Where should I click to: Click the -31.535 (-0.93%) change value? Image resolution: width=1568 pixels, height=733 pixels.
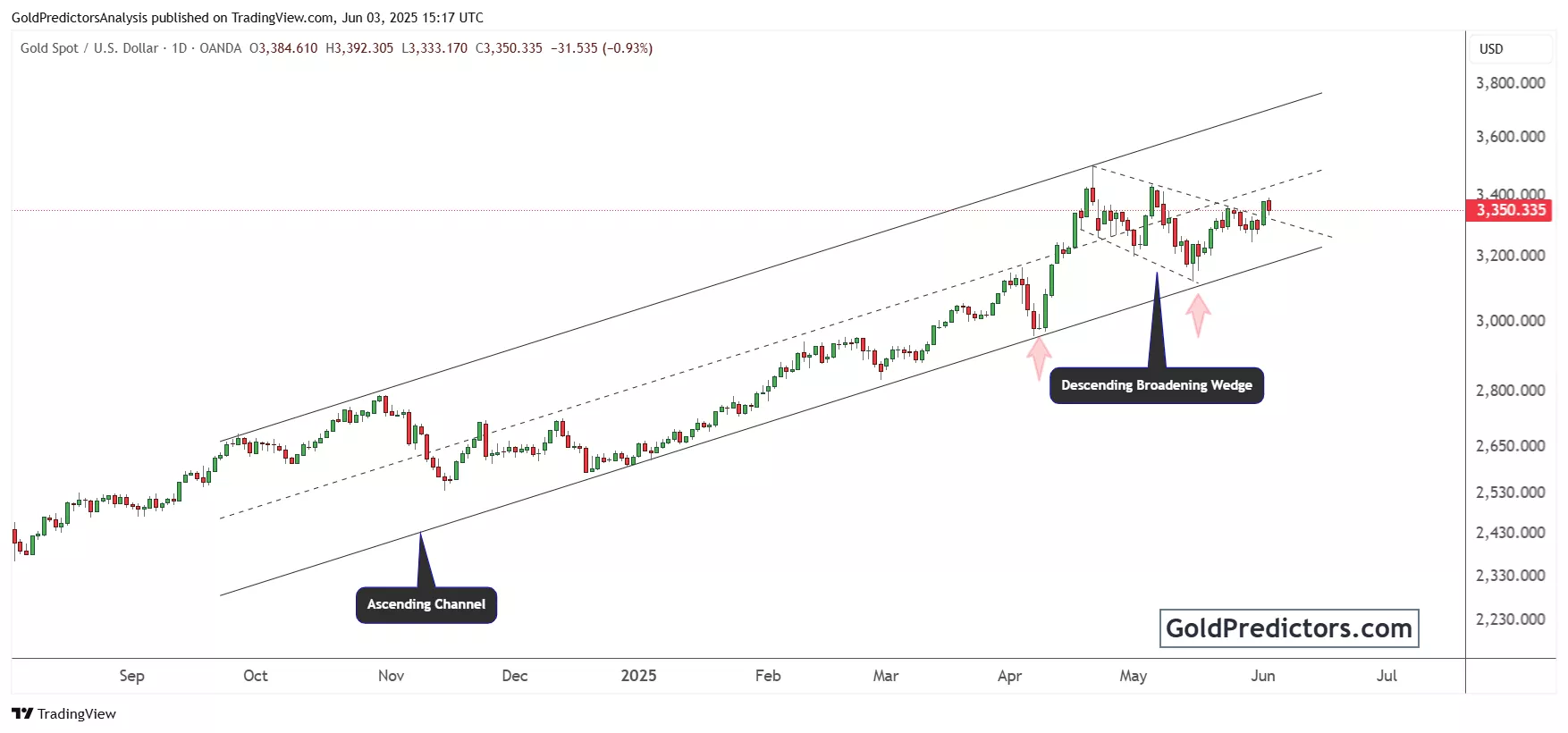point(602,48)
